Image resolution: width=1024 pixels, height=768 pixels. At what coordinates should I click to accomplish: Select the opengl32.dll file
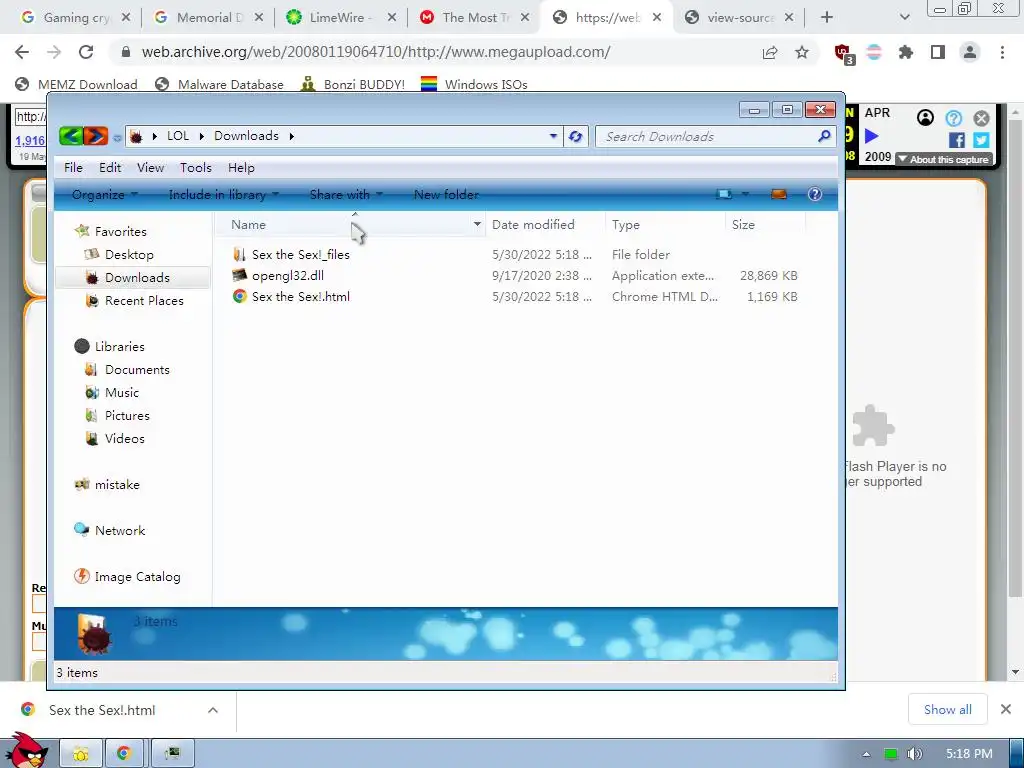click(287, 276)
